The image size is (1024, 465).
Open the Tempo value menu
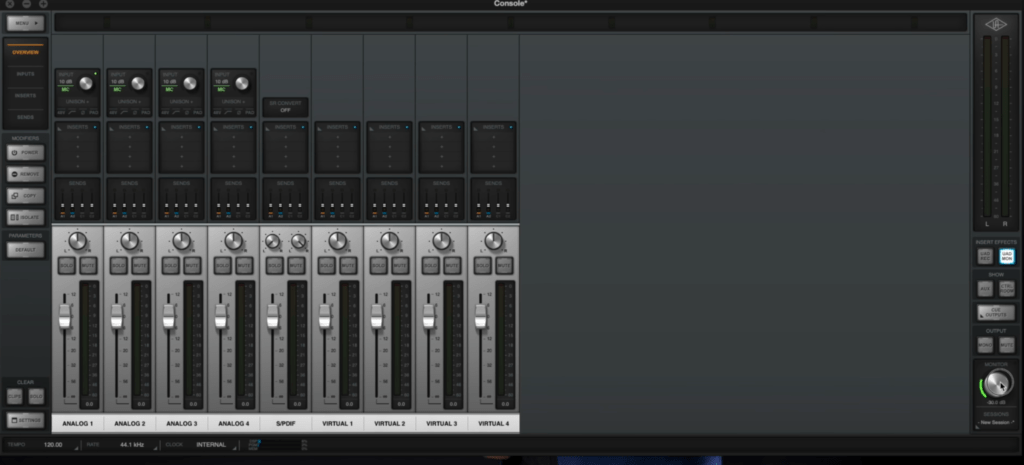tap(56, 445)
